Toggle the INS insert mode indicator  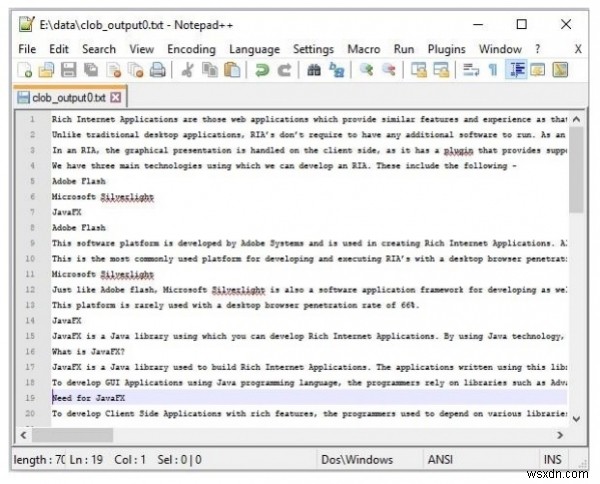pyautogui.click(x=553, y=459)
